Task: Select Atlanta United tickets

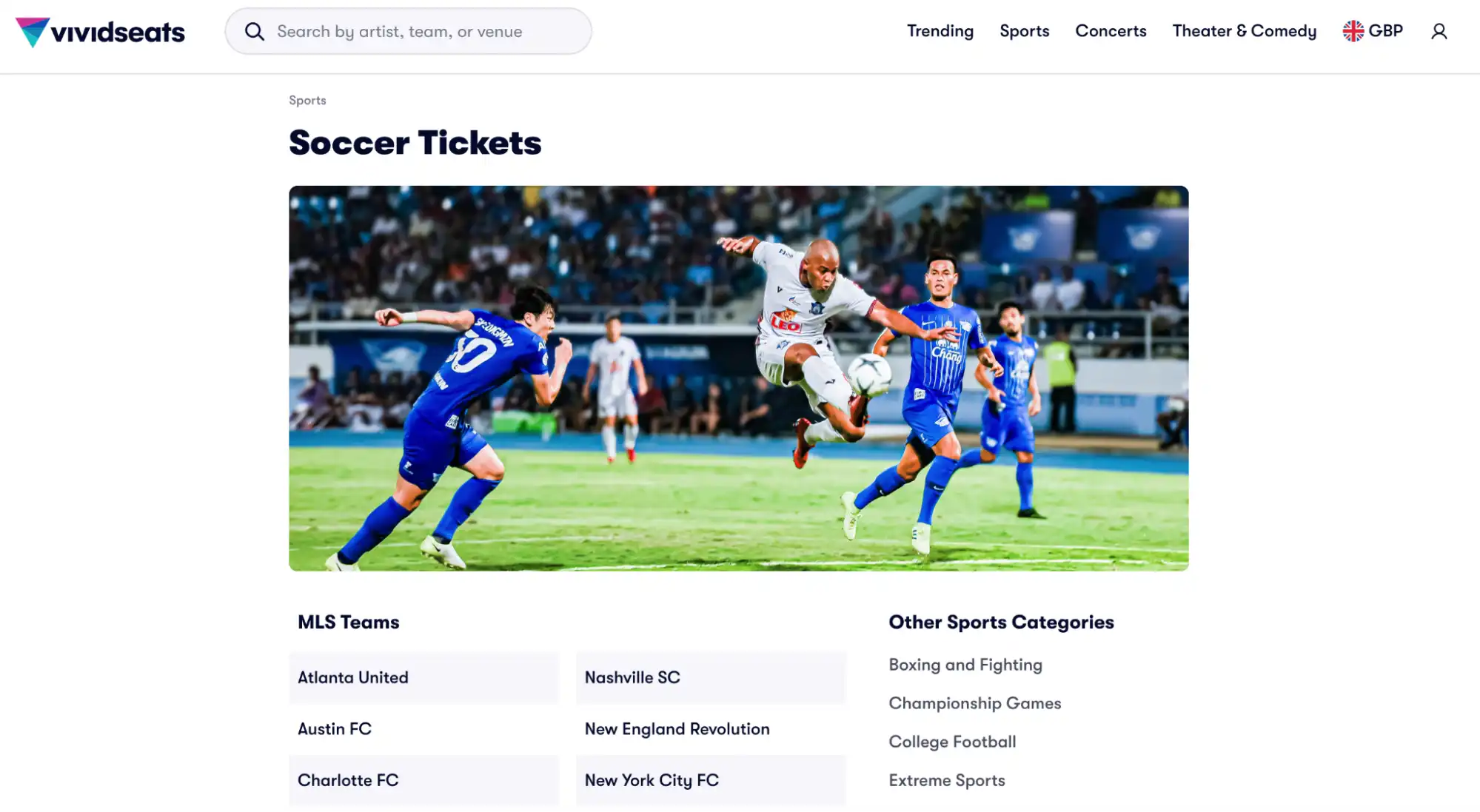Action: [x=353, y=677]
